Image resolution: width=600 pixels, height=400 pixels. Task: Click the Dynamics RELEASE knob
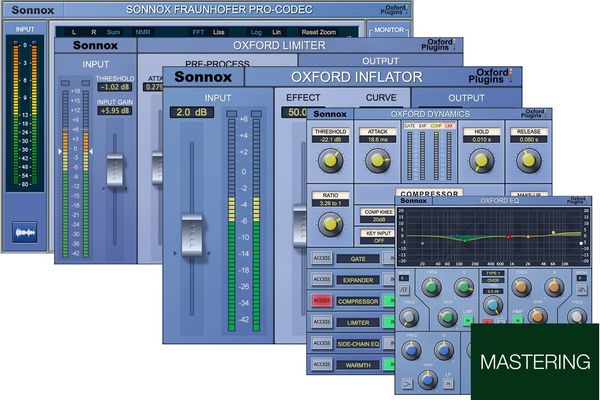coord(529,160)
